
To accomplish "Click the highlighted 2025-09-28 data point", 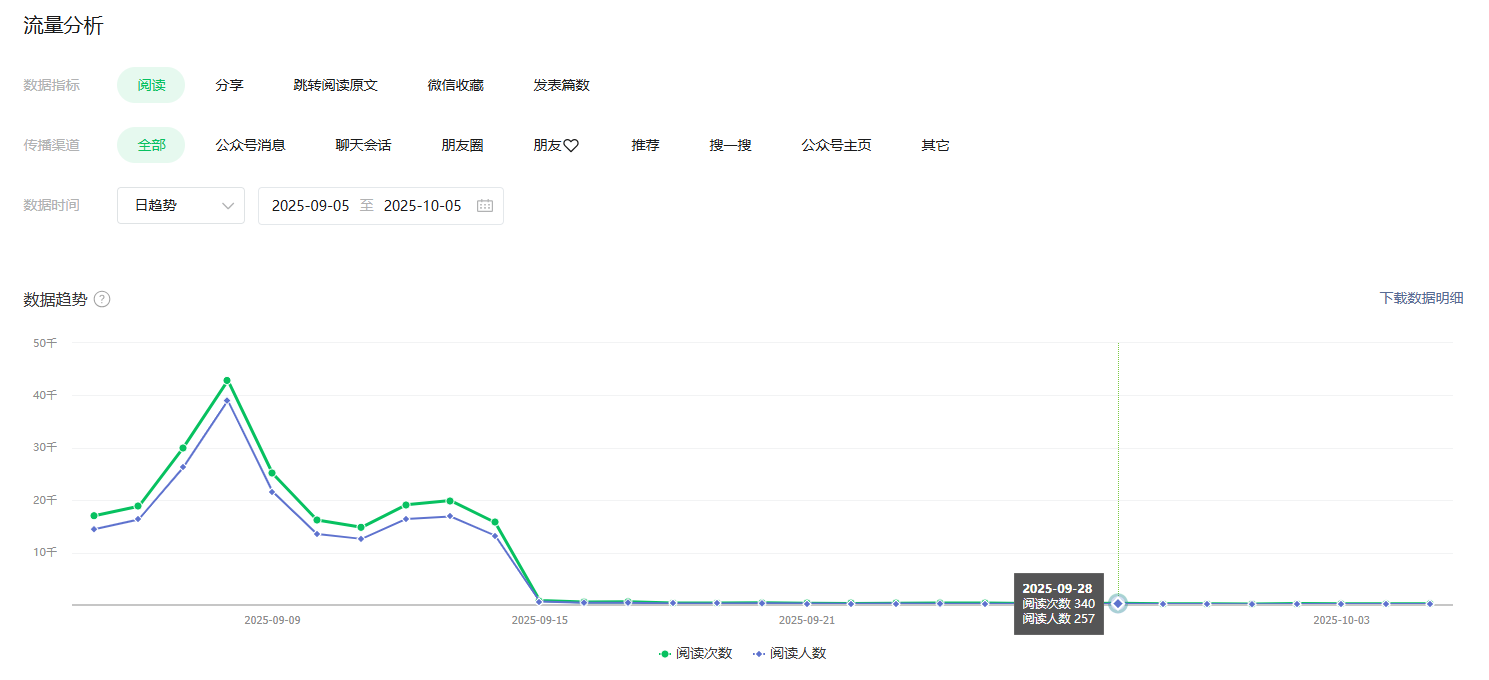I will point(1118,603).
